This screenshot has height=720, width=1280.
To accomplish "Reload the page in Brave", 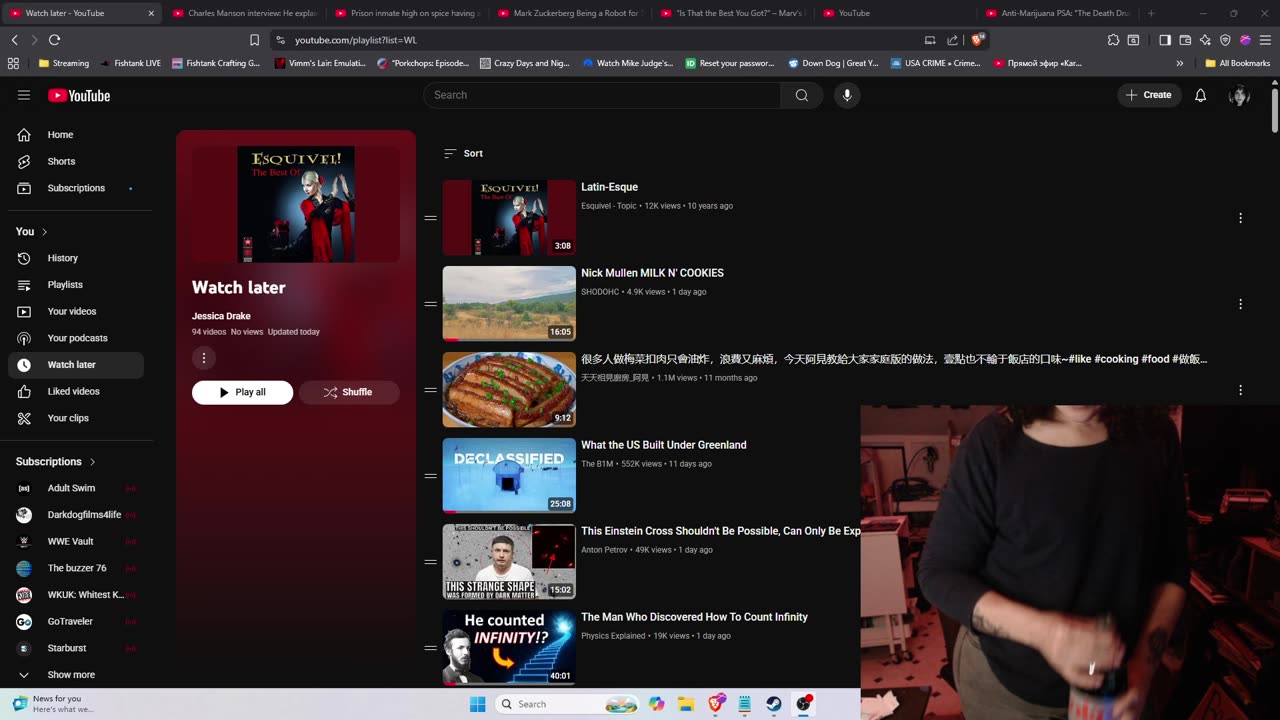I will (54, 40).
